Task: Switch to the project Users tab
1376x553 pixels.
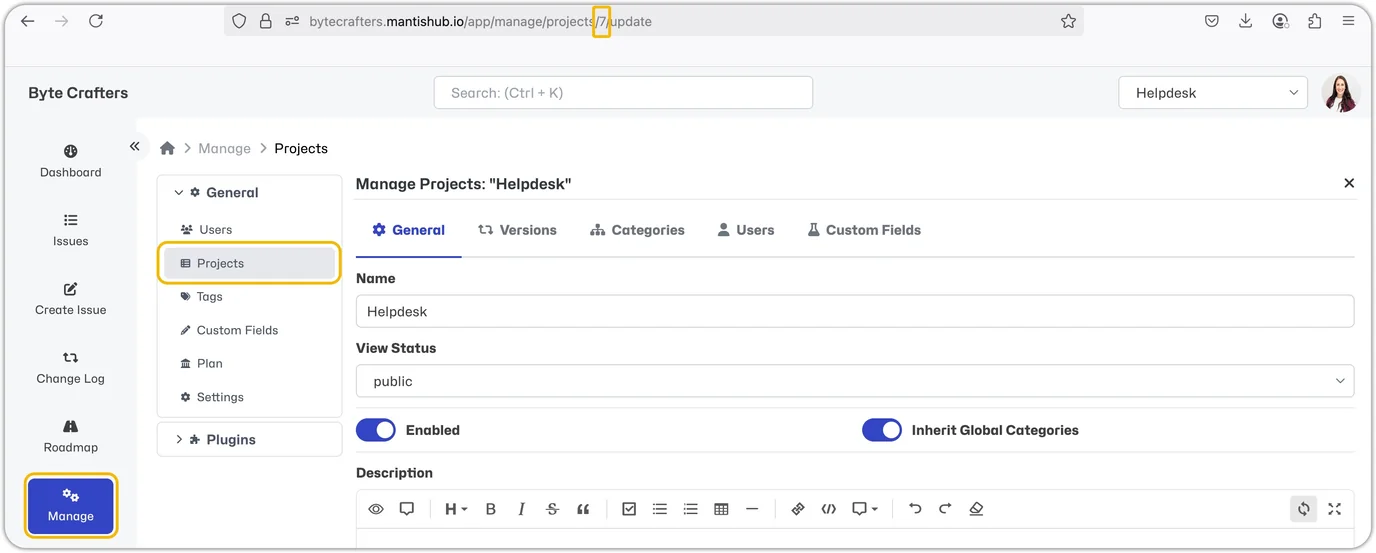Action: (x=746, y=230)
